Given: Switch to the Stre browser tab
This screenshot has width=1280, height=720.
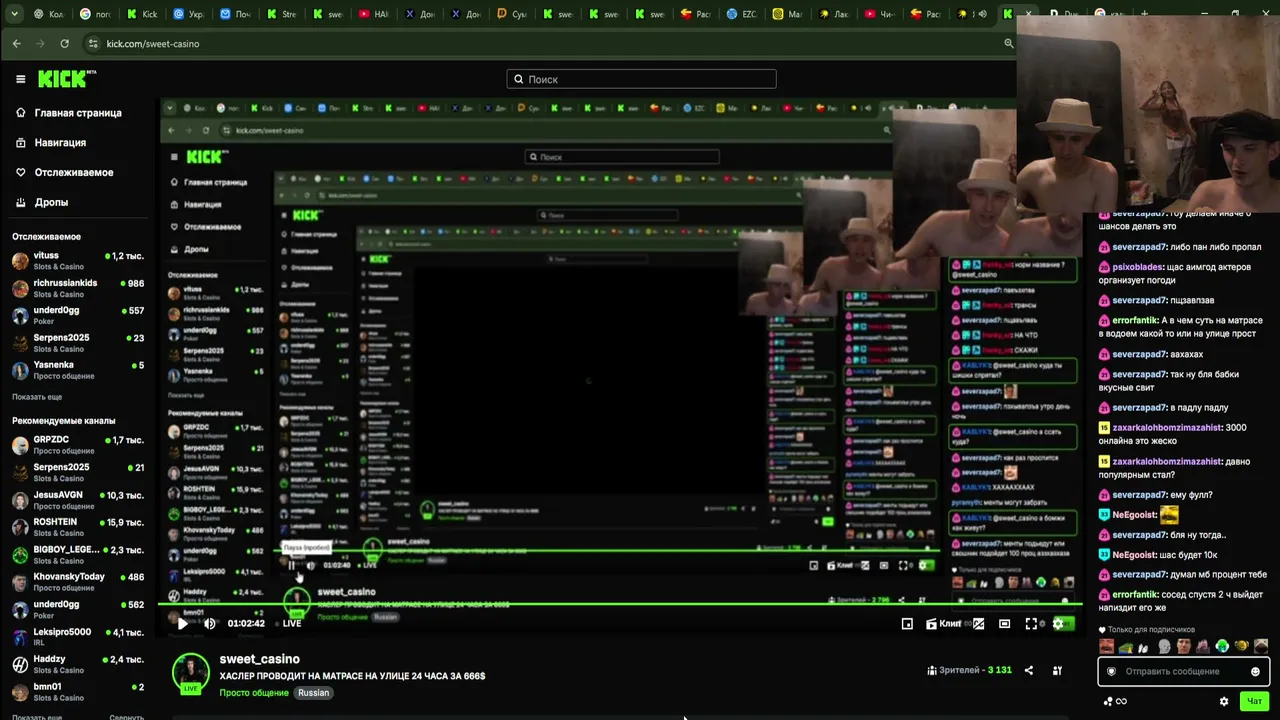Looking at the screenshot, I should pyautogui.click(x=282, y=14).
